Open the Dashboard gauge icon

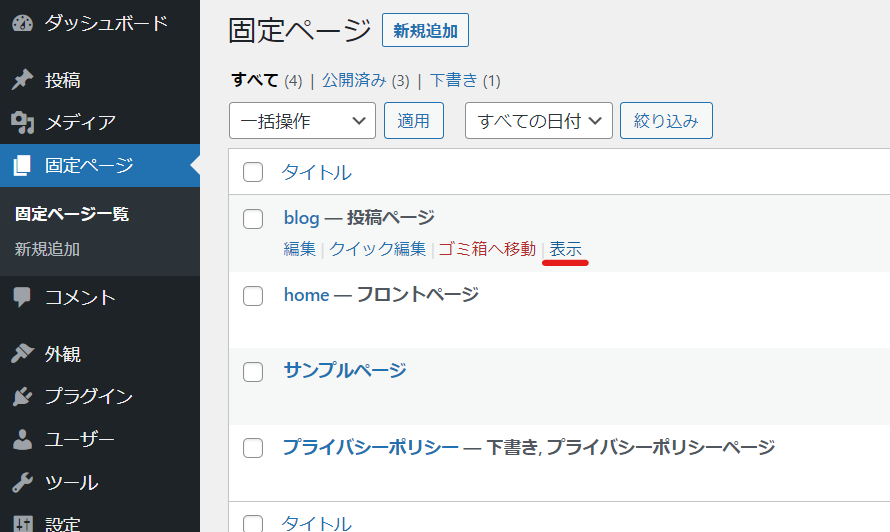(23, 23)
